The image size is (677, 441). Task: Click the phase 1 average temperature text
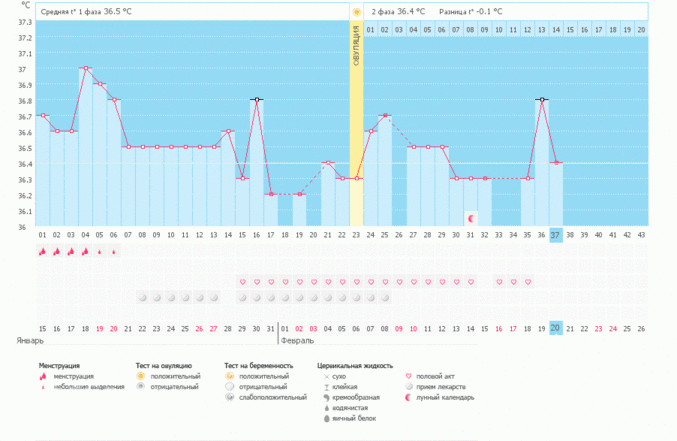(x=86, y=12)
